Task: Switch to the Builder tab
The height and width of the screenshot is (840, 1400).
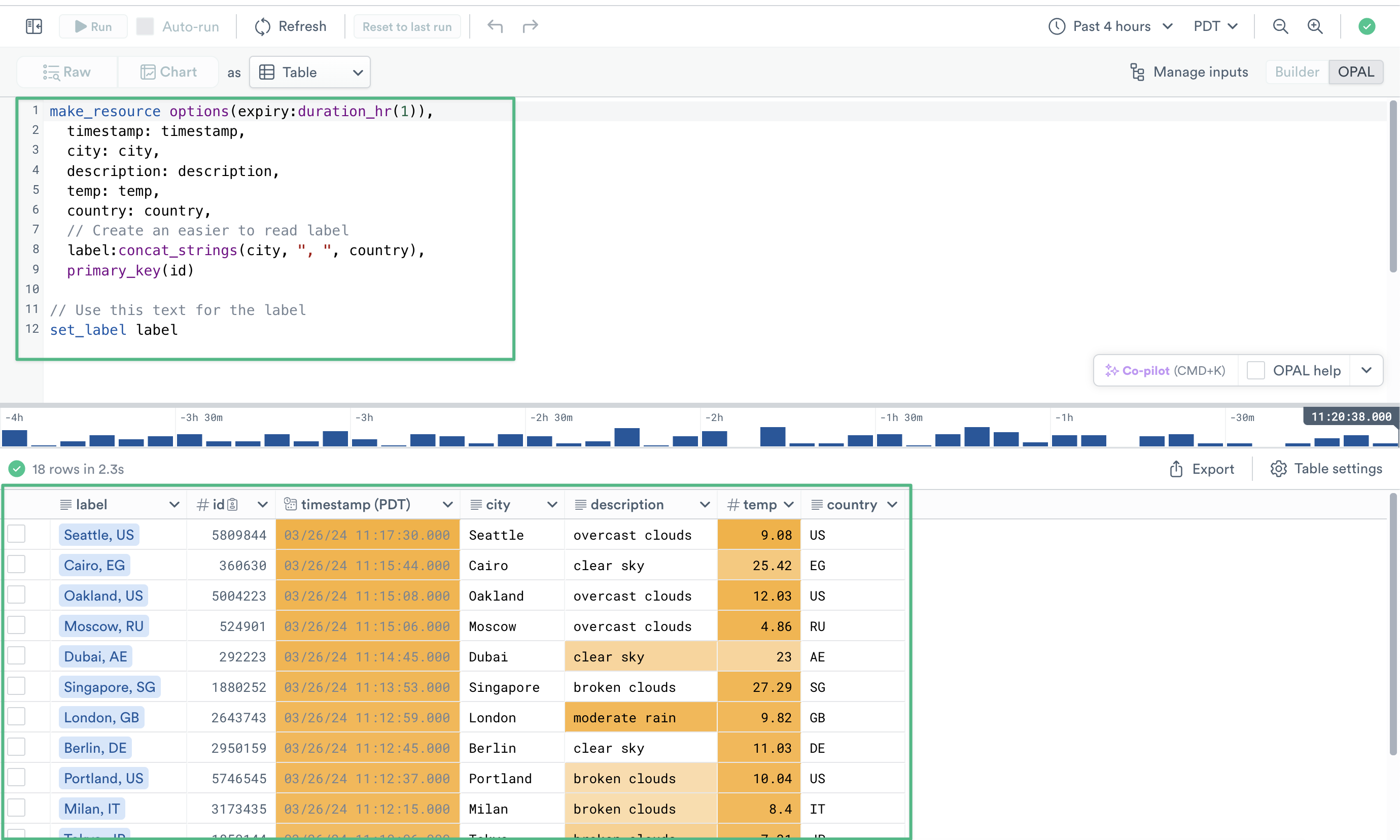Action: pos(1297,72)
